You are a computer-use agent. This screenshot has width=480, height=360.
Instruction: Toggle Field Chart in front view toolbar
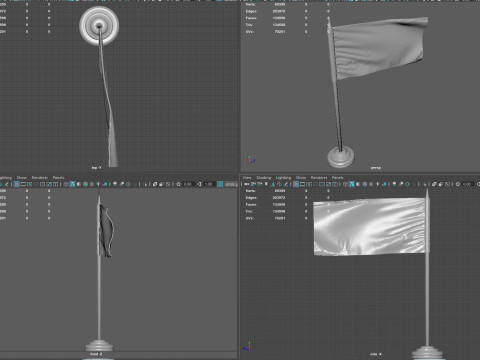pos(43,184)
